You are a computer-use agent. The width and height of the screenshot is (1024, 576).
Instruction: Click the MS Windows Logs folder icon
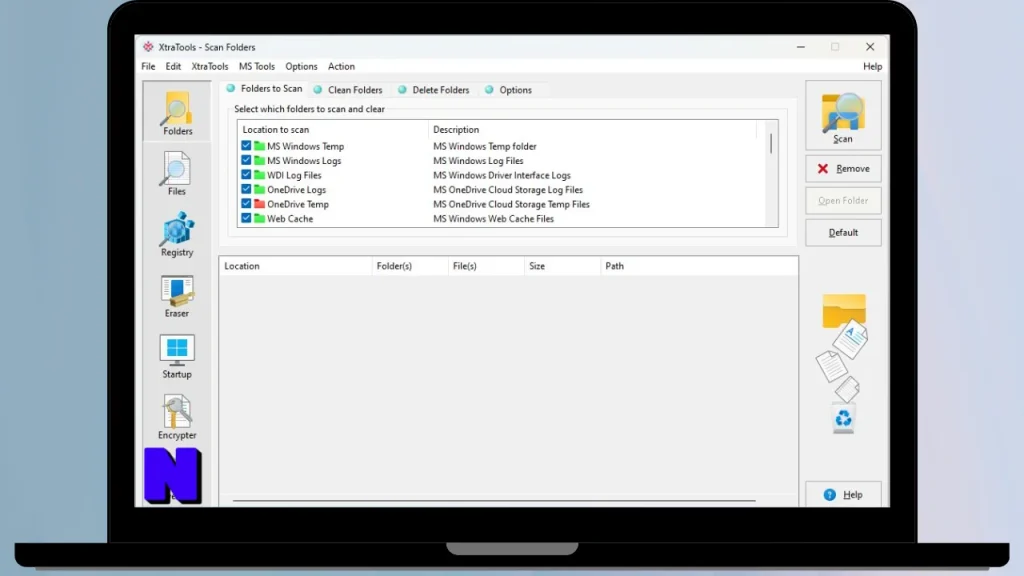point(259,161)
